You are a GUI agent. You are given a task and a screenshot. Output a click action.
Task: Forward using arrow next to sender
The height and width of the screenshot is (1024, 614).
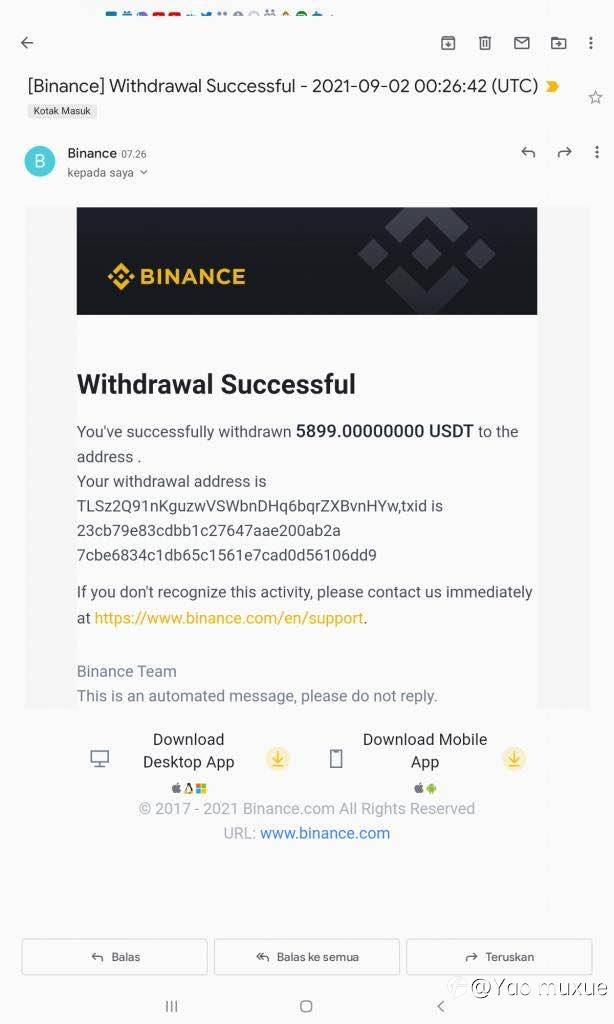564,152
